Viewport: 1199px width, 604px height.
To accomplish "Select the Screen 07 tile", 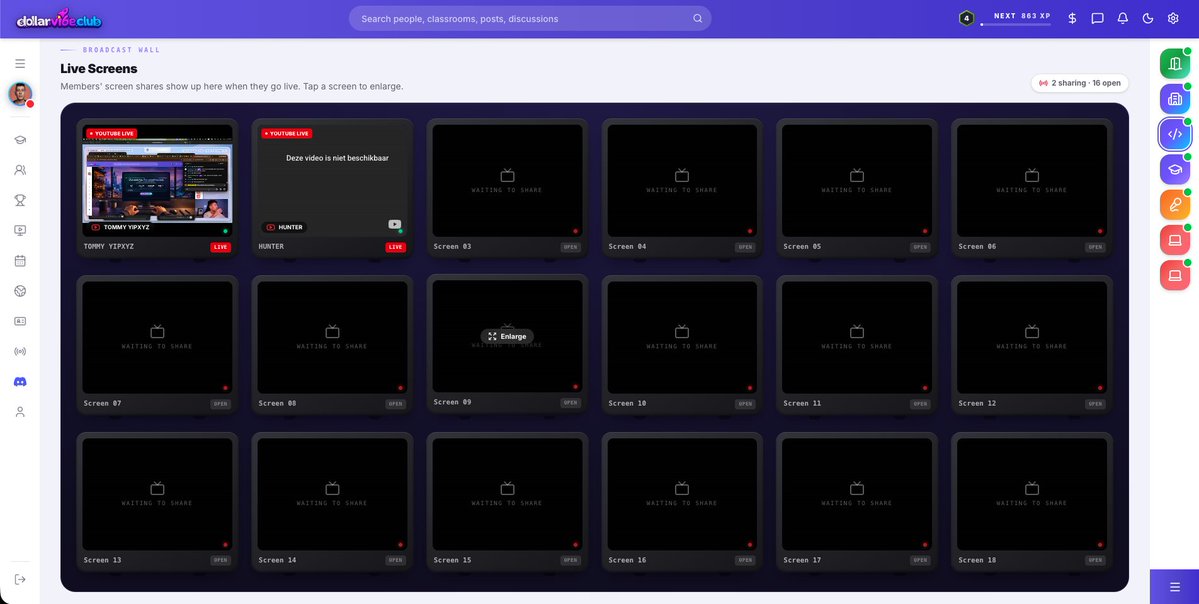I will click(x=158, y=344).
